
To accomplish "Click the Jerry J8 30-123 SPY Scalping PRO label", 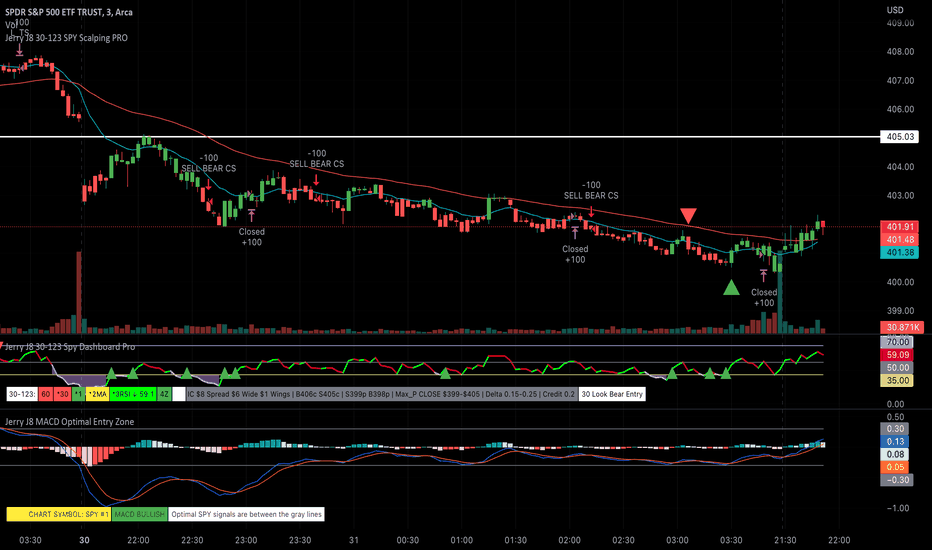I will pyautogui.click(x=66, y=37).
